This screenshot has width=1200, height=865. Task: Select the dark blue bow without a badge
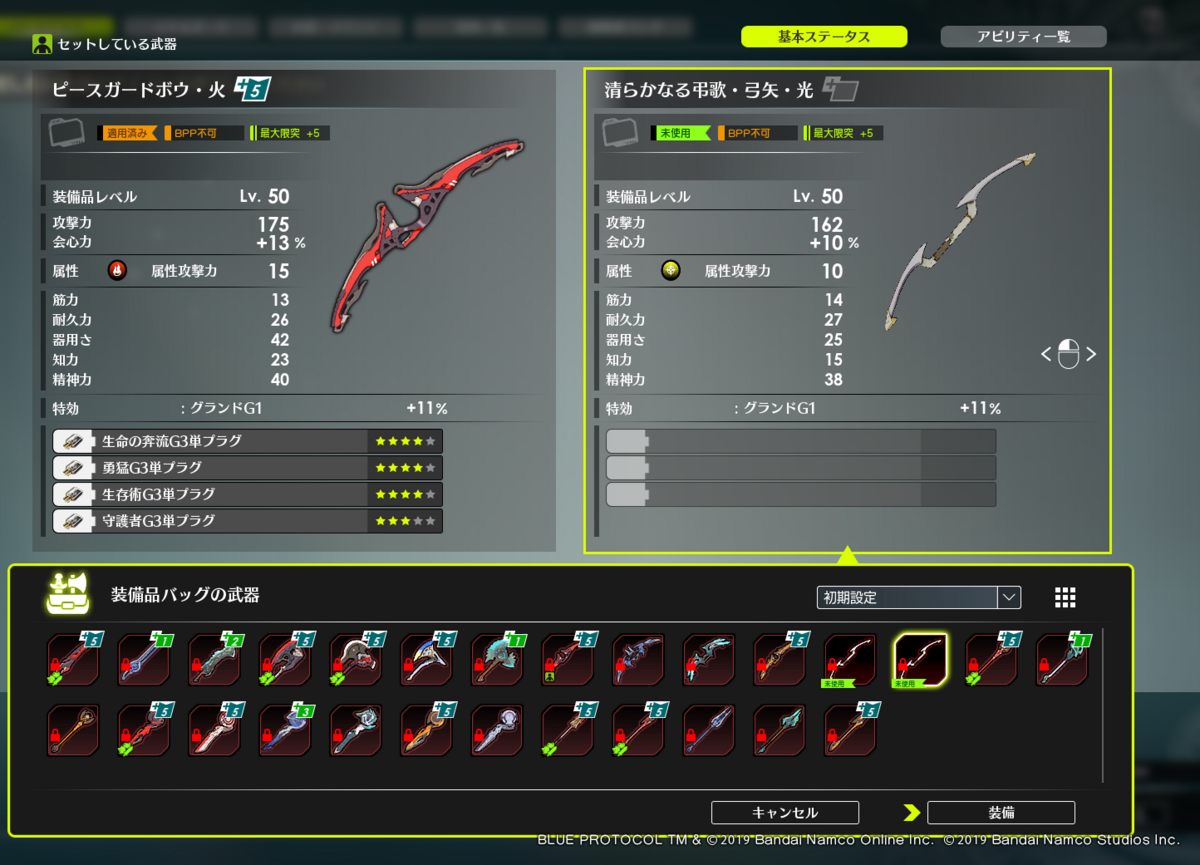[638, 660]
